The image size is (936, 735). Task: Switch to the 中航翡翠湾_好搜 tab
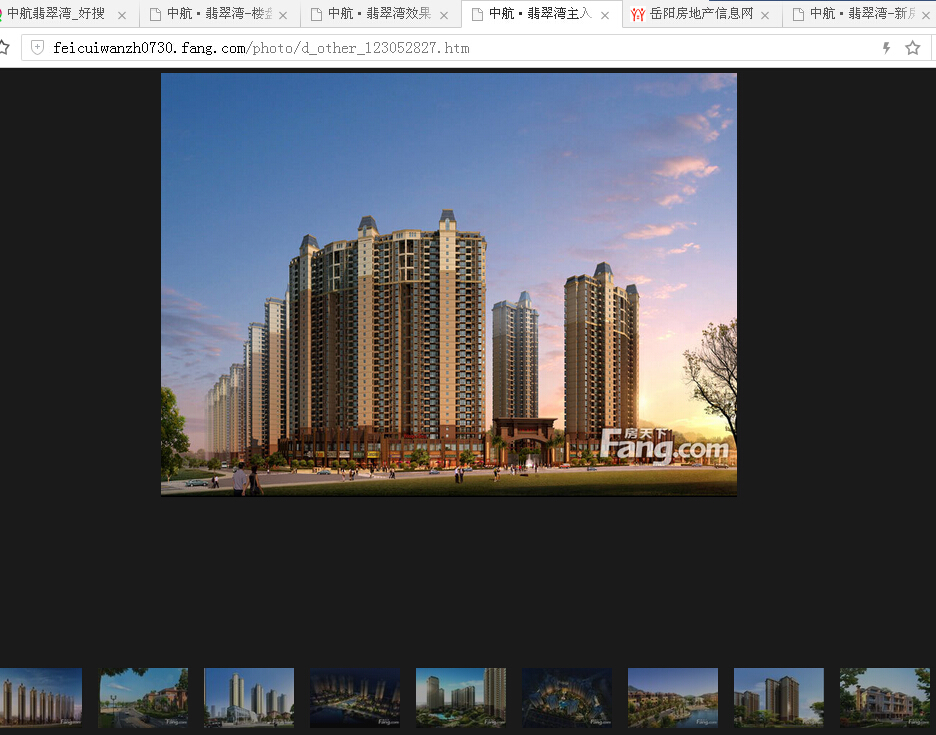pyautogui.click(x=55, y=14)
